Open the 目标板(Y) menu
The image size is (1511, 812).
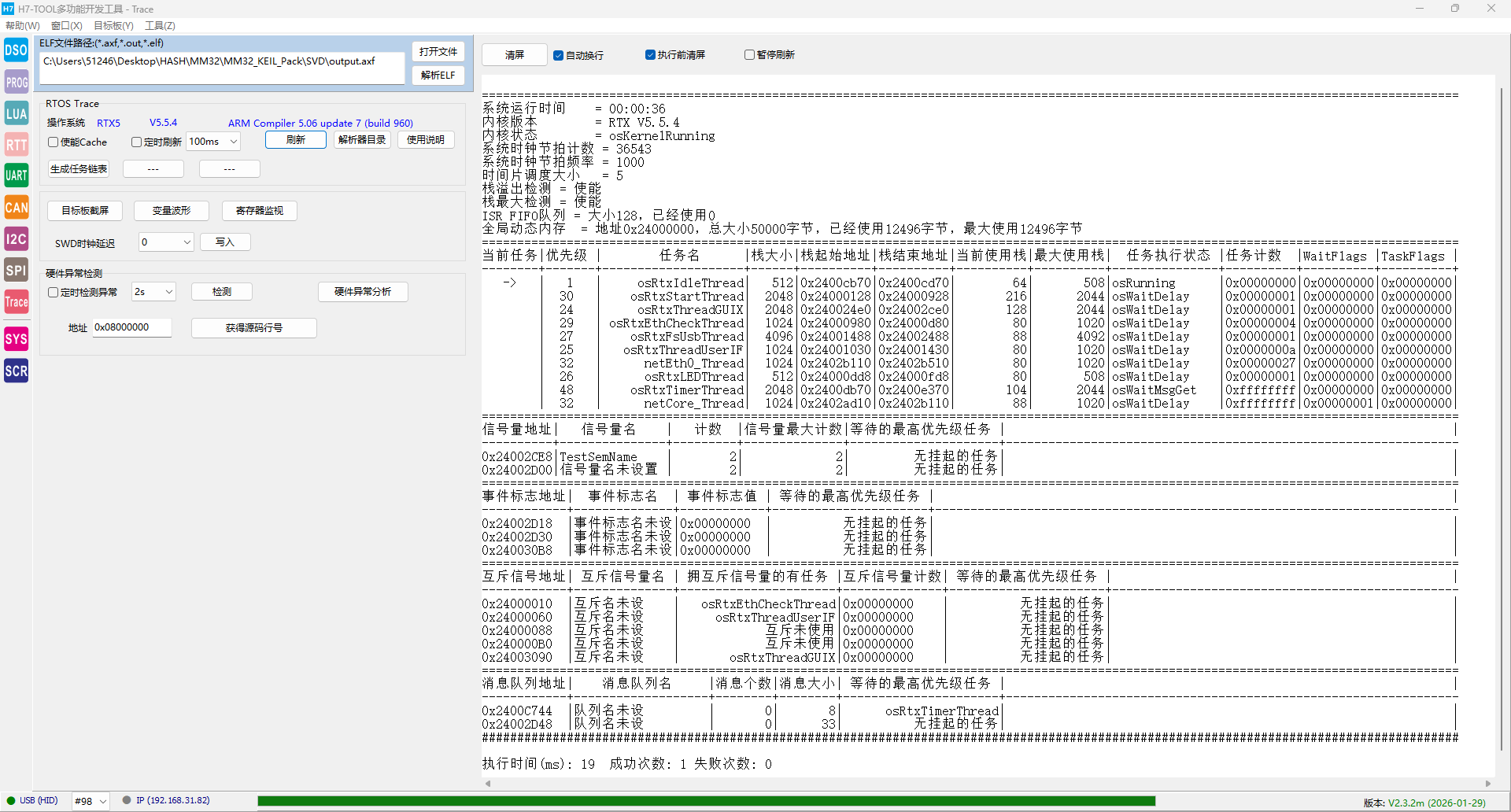pyautogui.click(x=113, y=26)
